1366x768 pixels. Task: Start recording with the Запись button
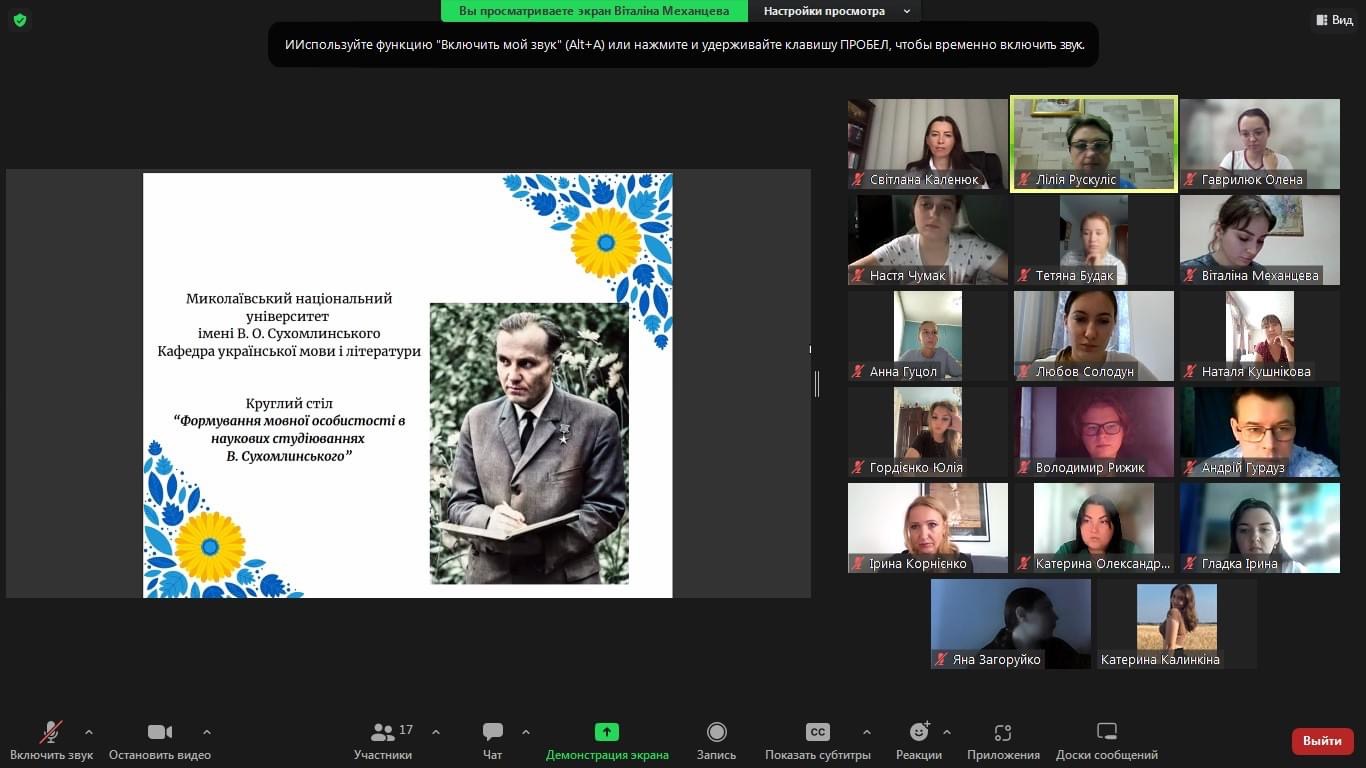point(716,733)
